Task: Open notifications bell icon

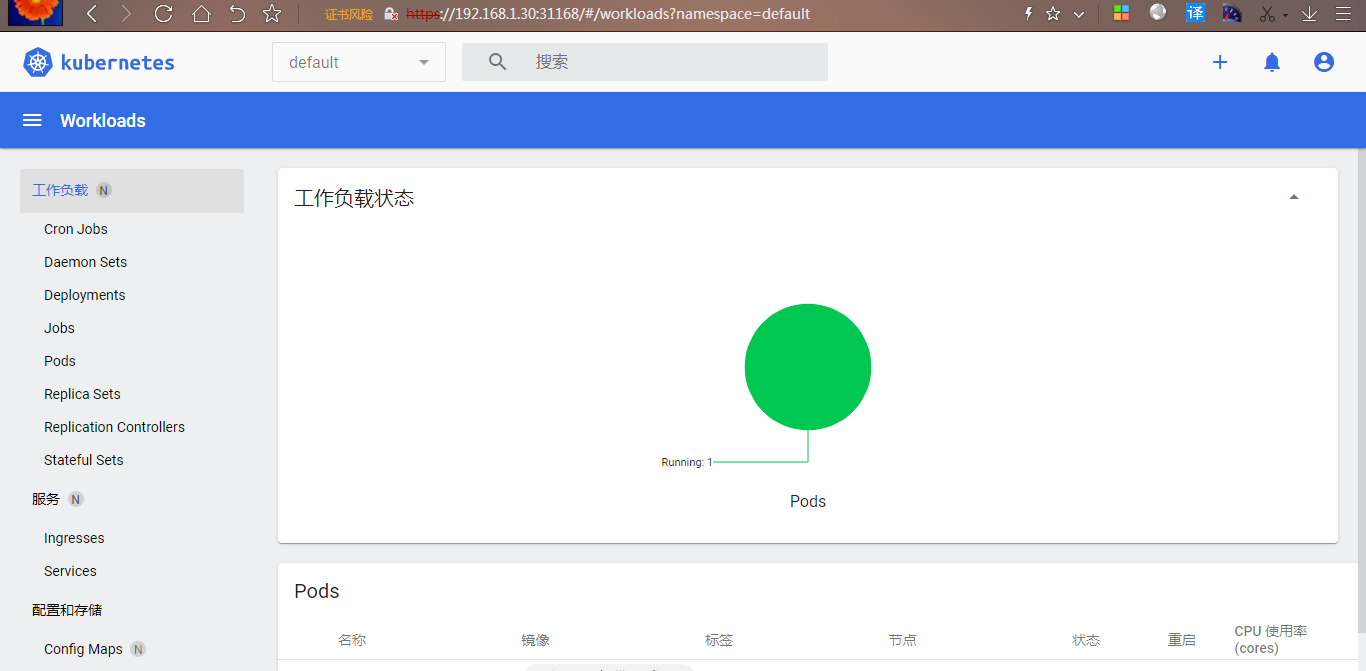Action: click(1272, 62)
